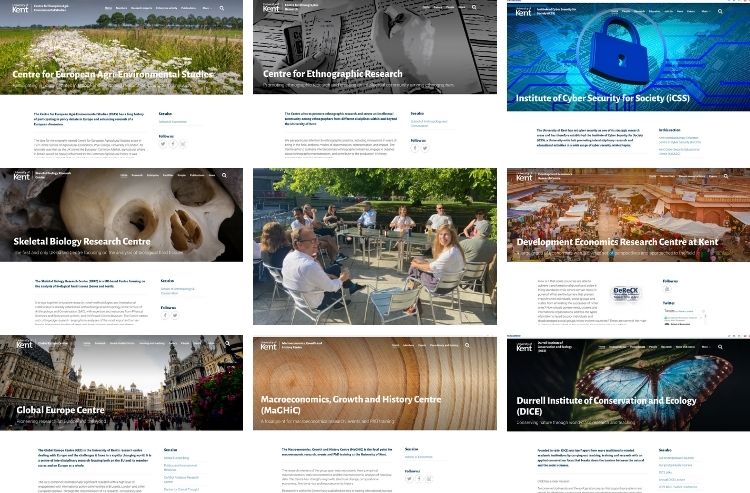The image size is (750, 493).
Task: Click search icon on Agri-Environmental Studies page
Action: click(222, 8)
